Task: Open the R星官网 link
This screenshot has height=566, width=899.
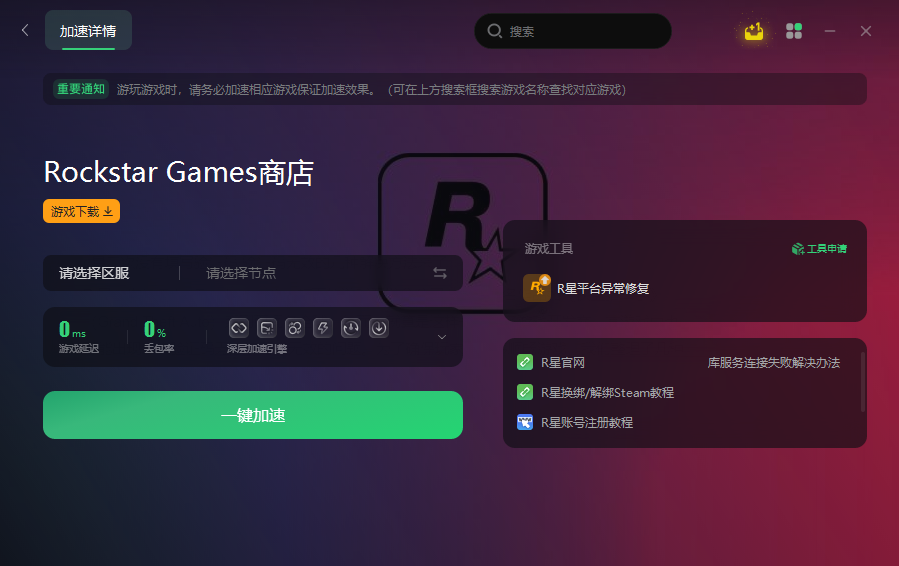Action: [563, 362]
